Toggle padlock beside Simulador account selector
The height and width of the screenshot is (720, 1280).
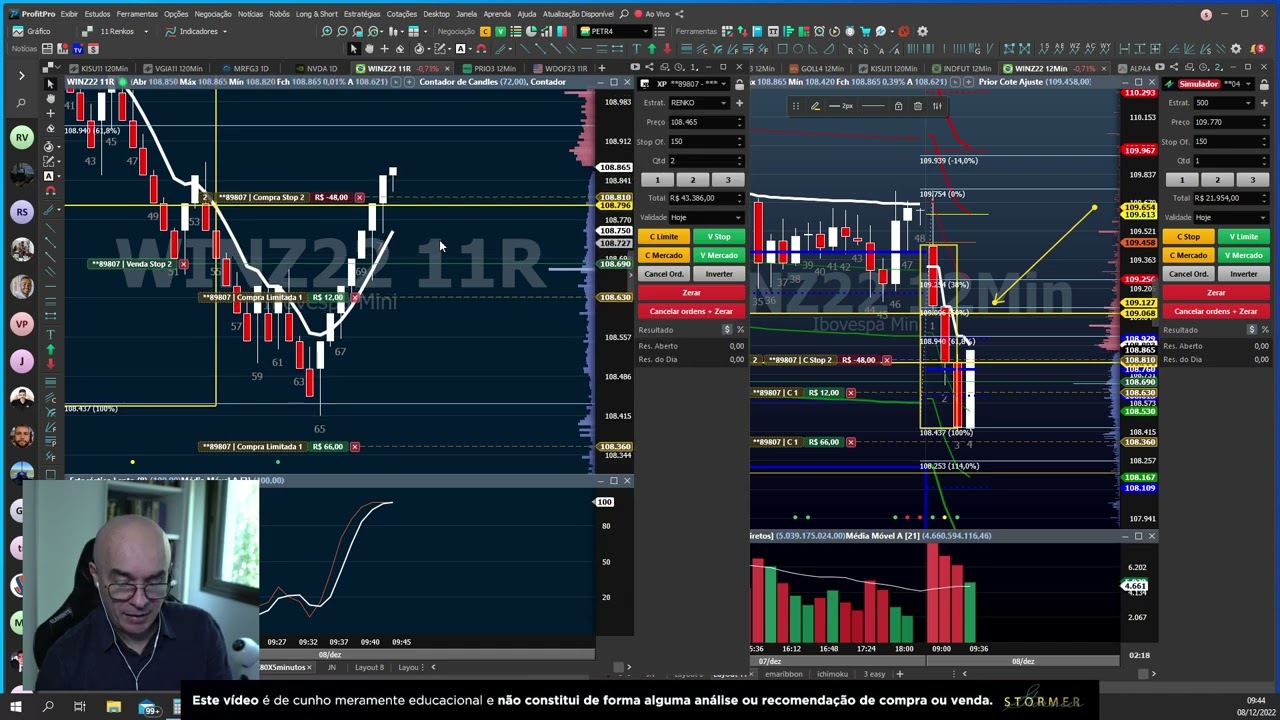click(x=1264, y=84)
